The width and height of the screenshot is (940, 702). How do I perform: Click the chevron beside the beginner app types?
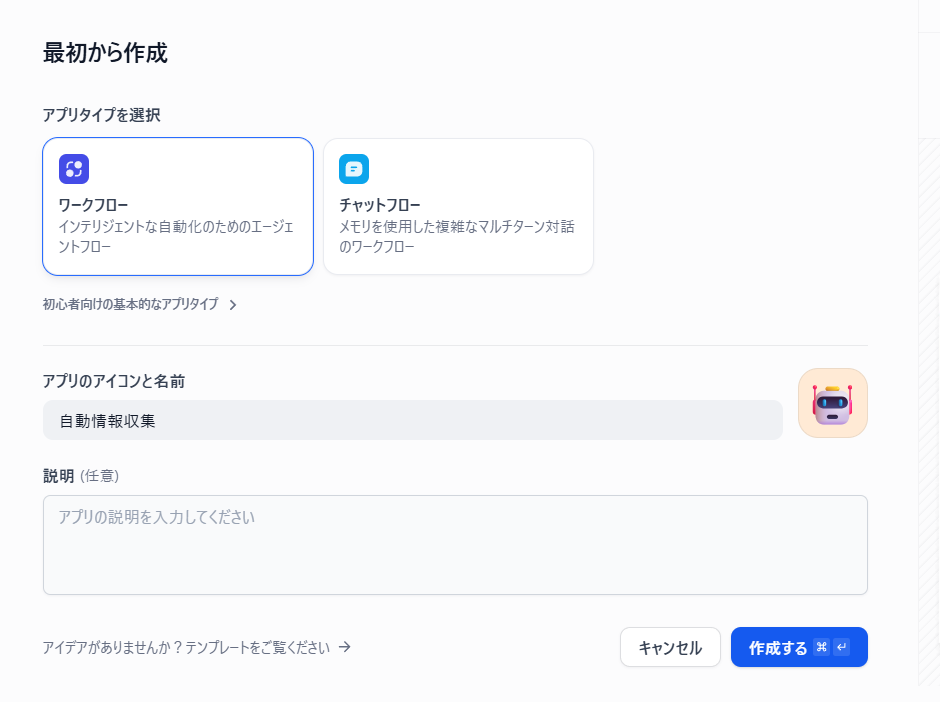click(x=233, y=305)
